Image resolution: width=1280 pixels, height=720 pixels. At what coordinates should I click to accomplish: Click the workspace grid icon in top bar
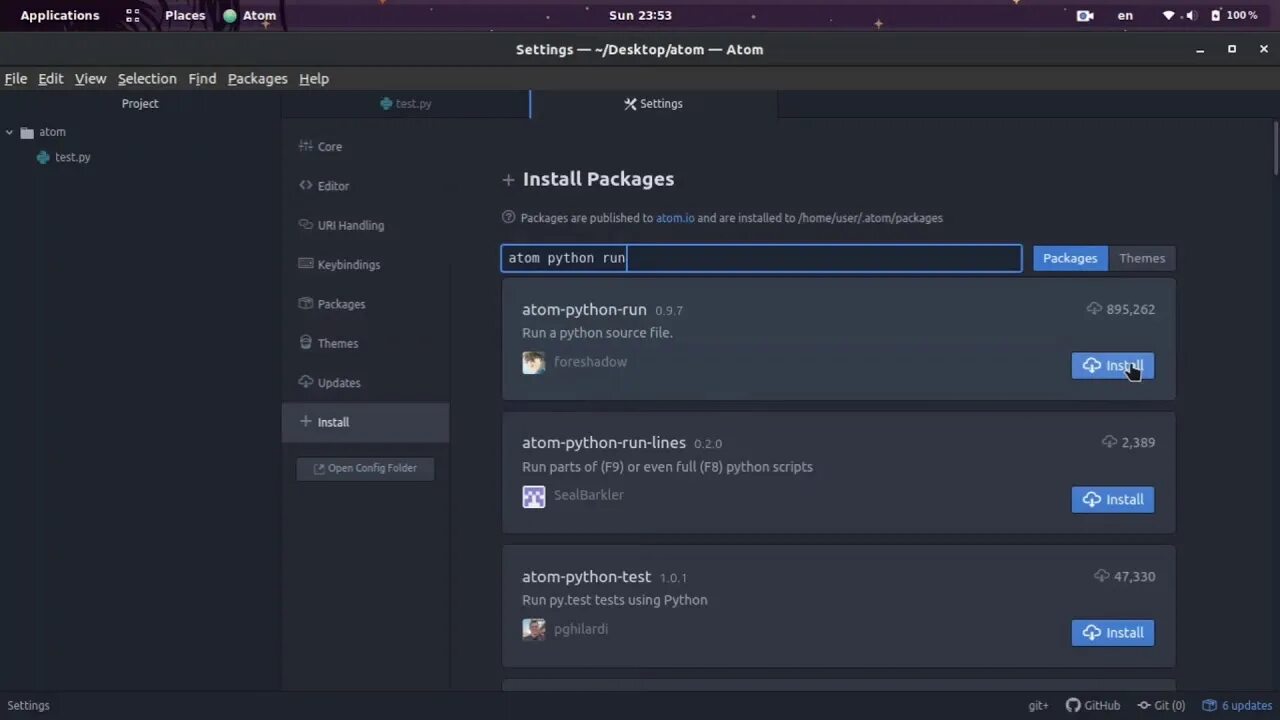click(133, 15)
